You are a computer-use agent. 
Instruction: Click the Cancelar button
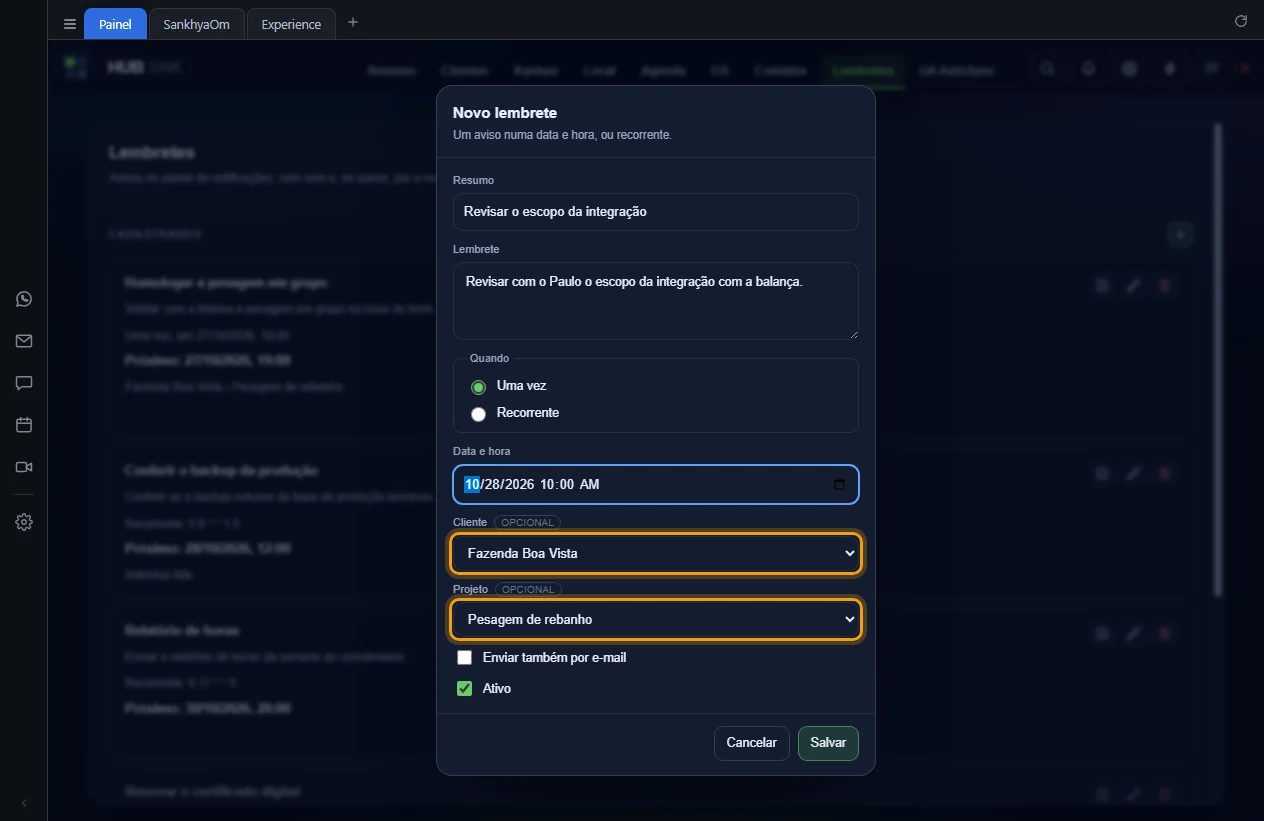tap(752, 743)
